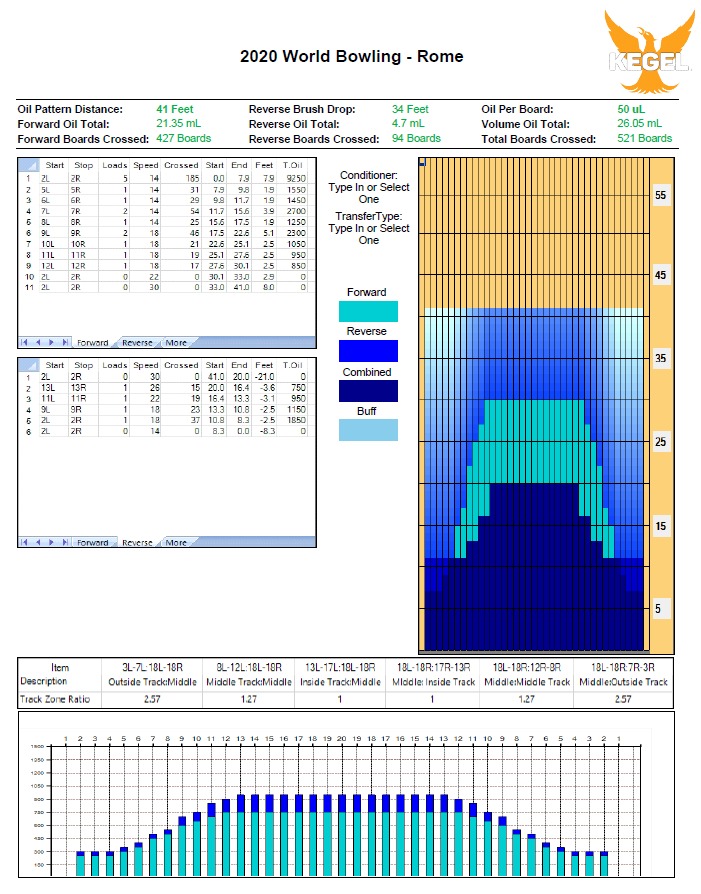Click previous sheet arrow in upper table
Screen dimensions: 701x894
39,342
